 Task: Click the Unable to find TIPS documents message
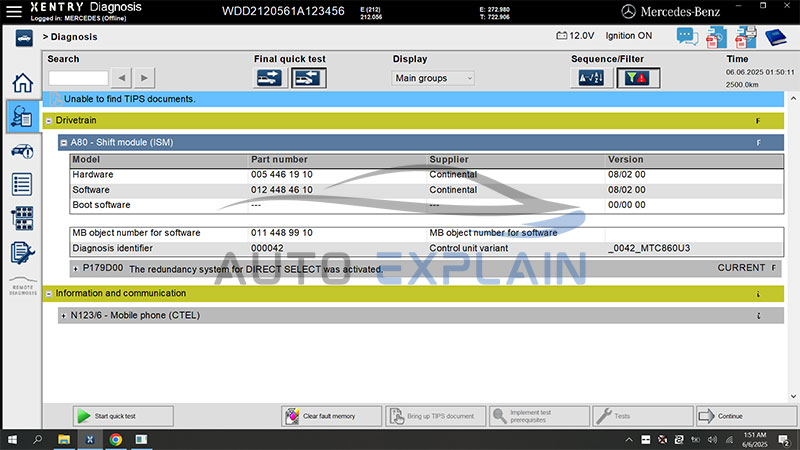coord(130,99)
